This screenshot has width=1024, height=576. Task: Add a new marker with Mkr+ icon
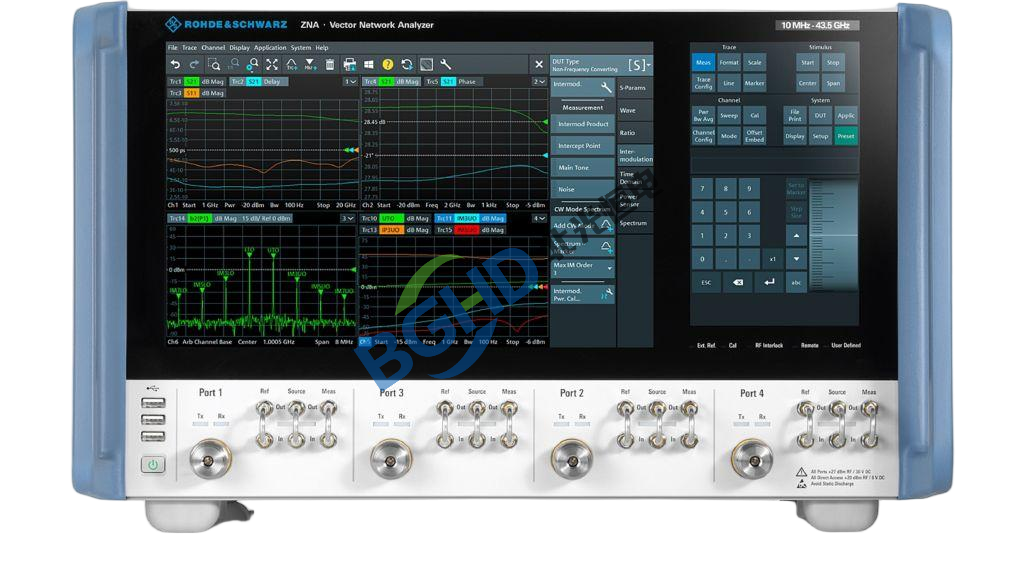(x=310, y=65)
